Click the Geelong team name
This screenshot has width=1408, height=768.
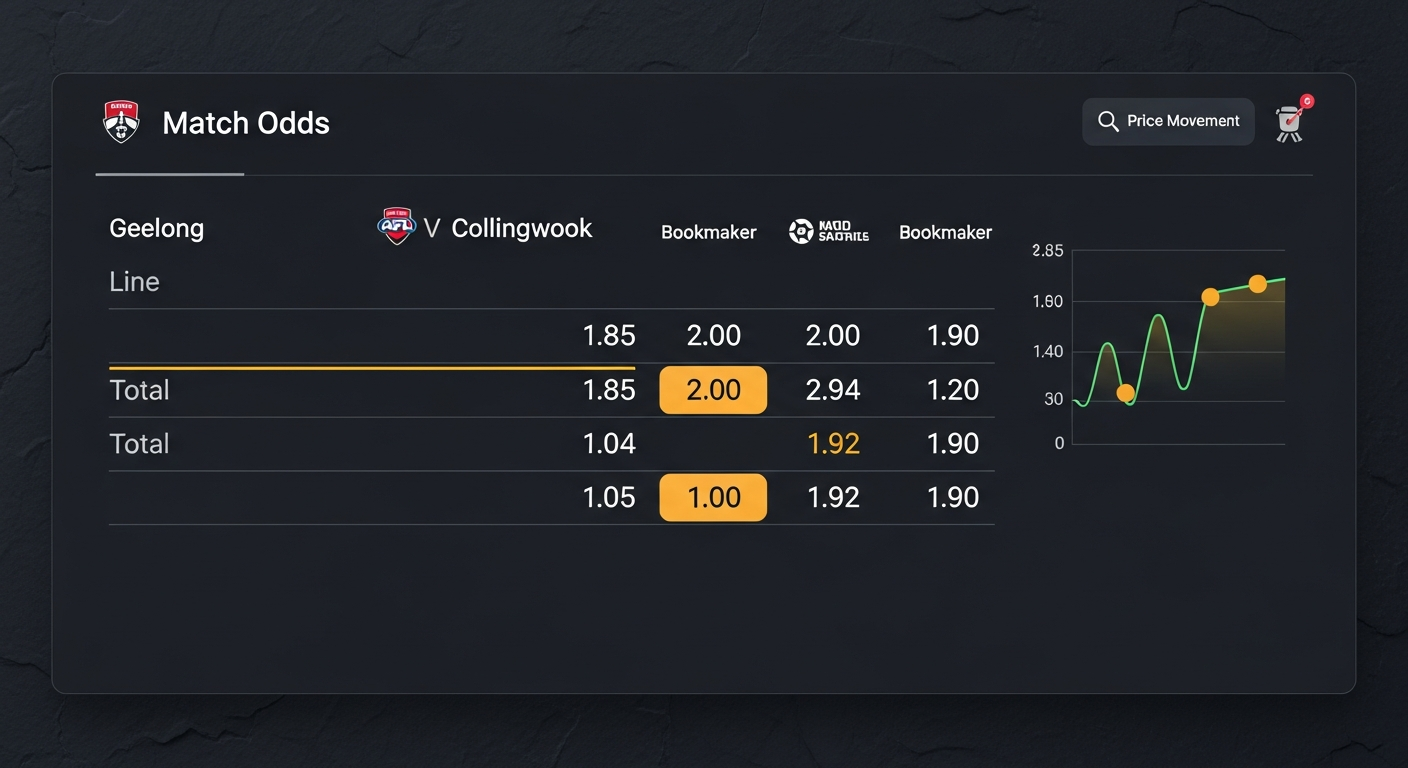pyautogui.click(x=157, y=228)
